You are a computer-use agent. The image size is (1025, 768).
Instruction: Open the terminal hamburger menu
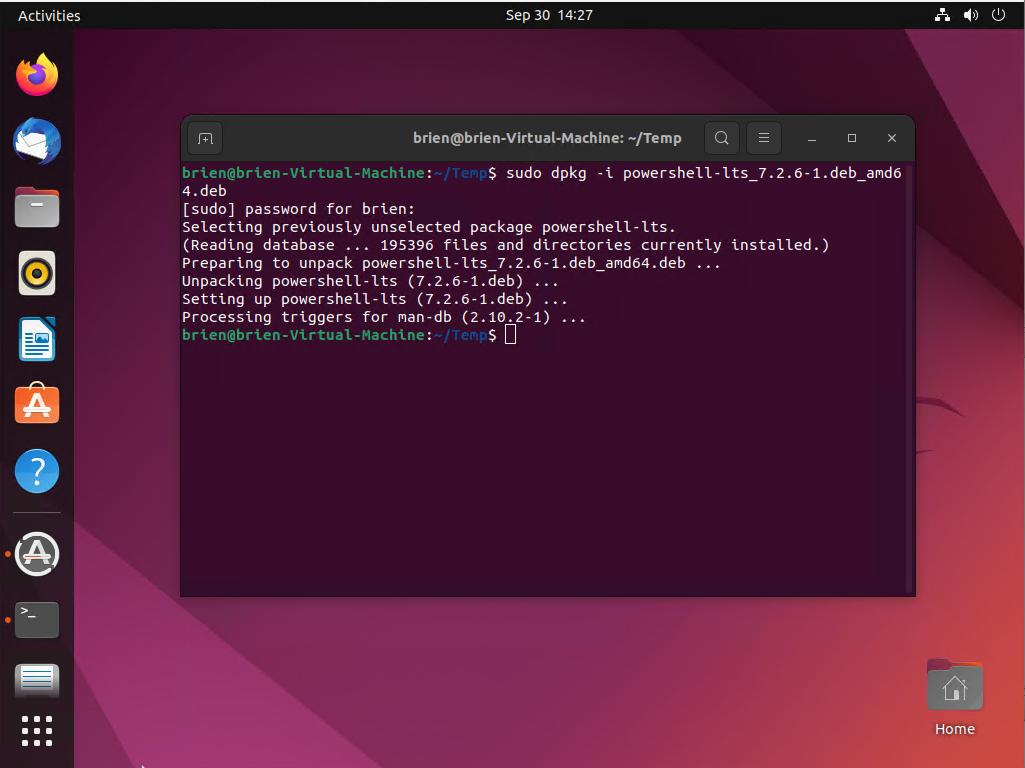pos(764,138)
